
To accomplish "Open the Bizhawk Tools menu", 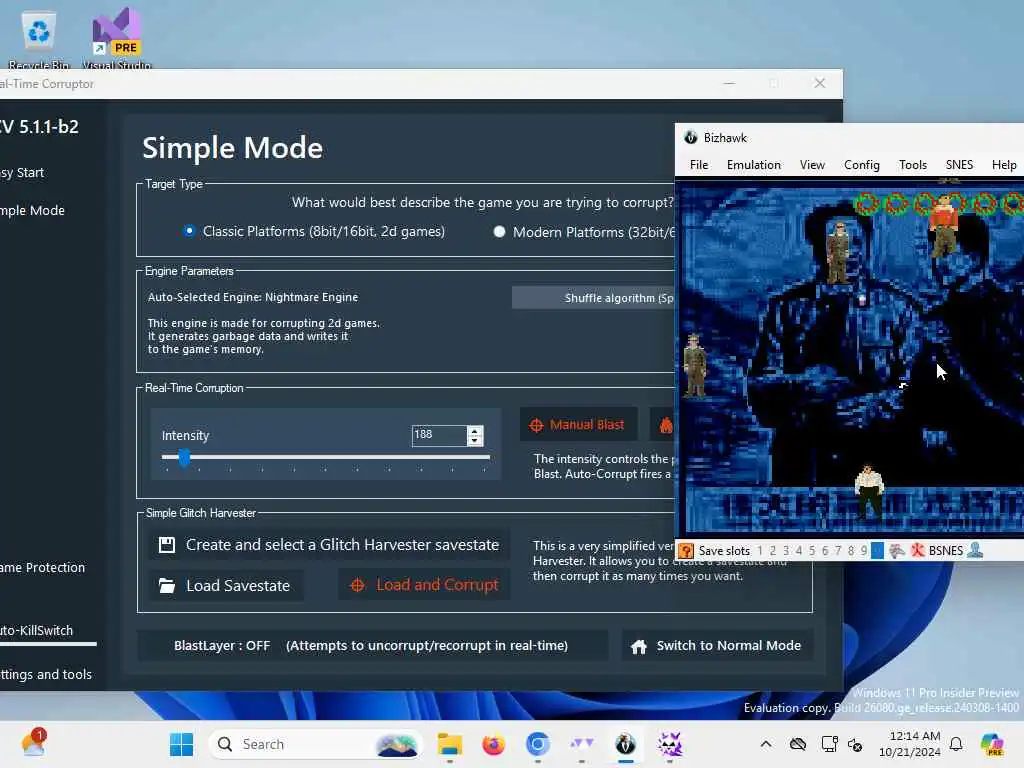I will (x=912, y=165).
